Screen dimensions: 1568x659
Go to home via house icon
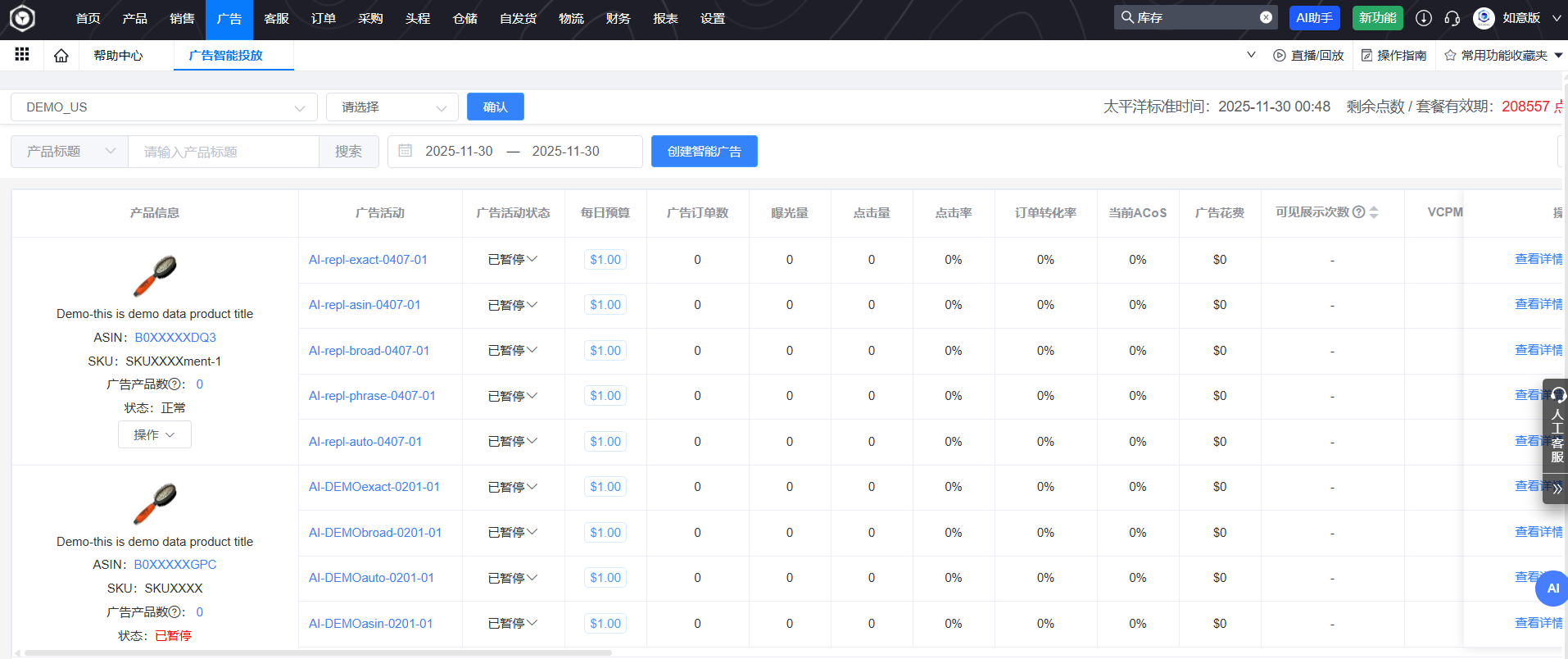[61, 56]
